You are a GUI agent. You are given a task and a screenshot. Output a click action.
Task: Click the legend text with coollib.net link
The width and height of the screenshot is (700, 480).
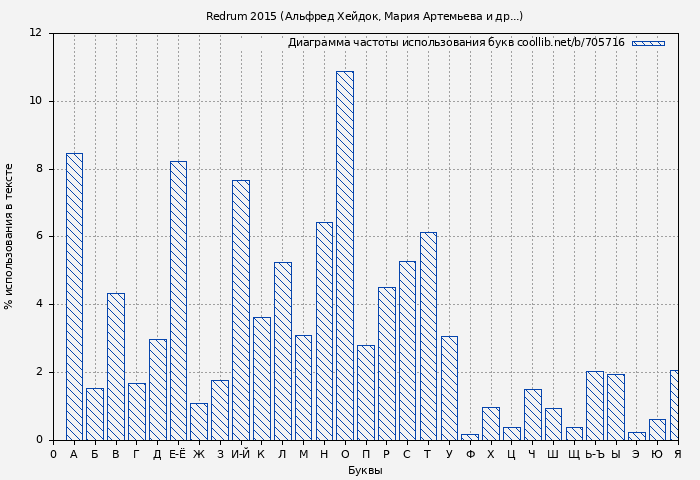coord(456,43)
